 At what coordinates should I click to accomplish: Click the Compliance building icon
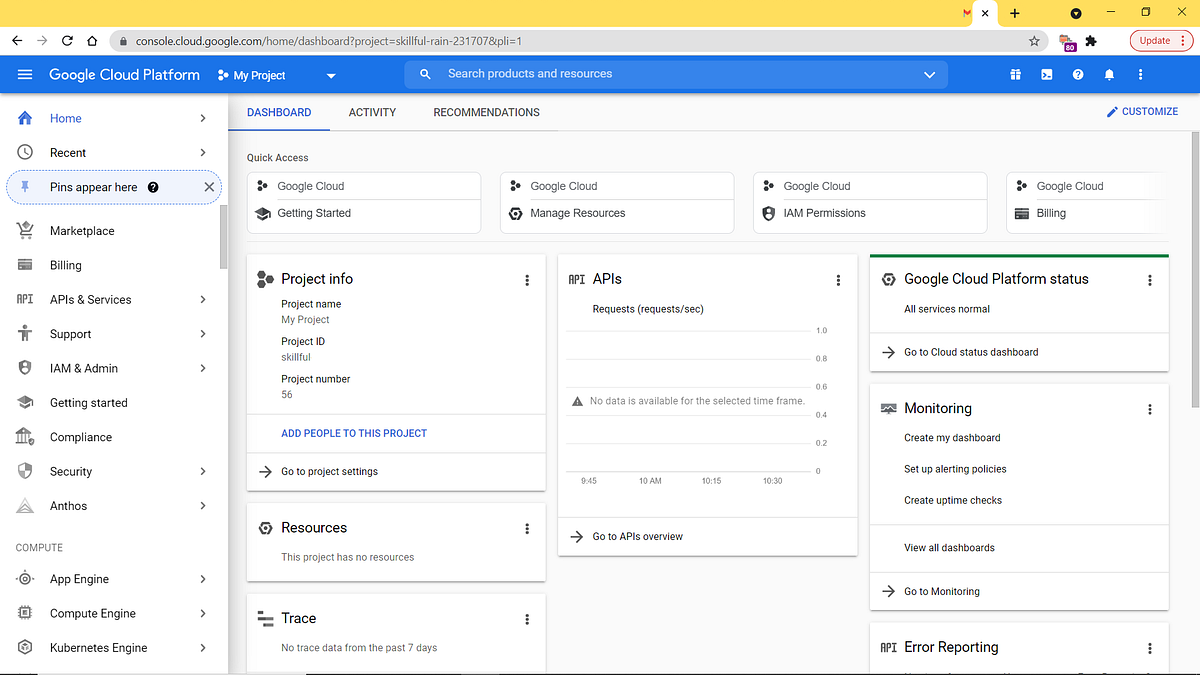click(26, 437)
